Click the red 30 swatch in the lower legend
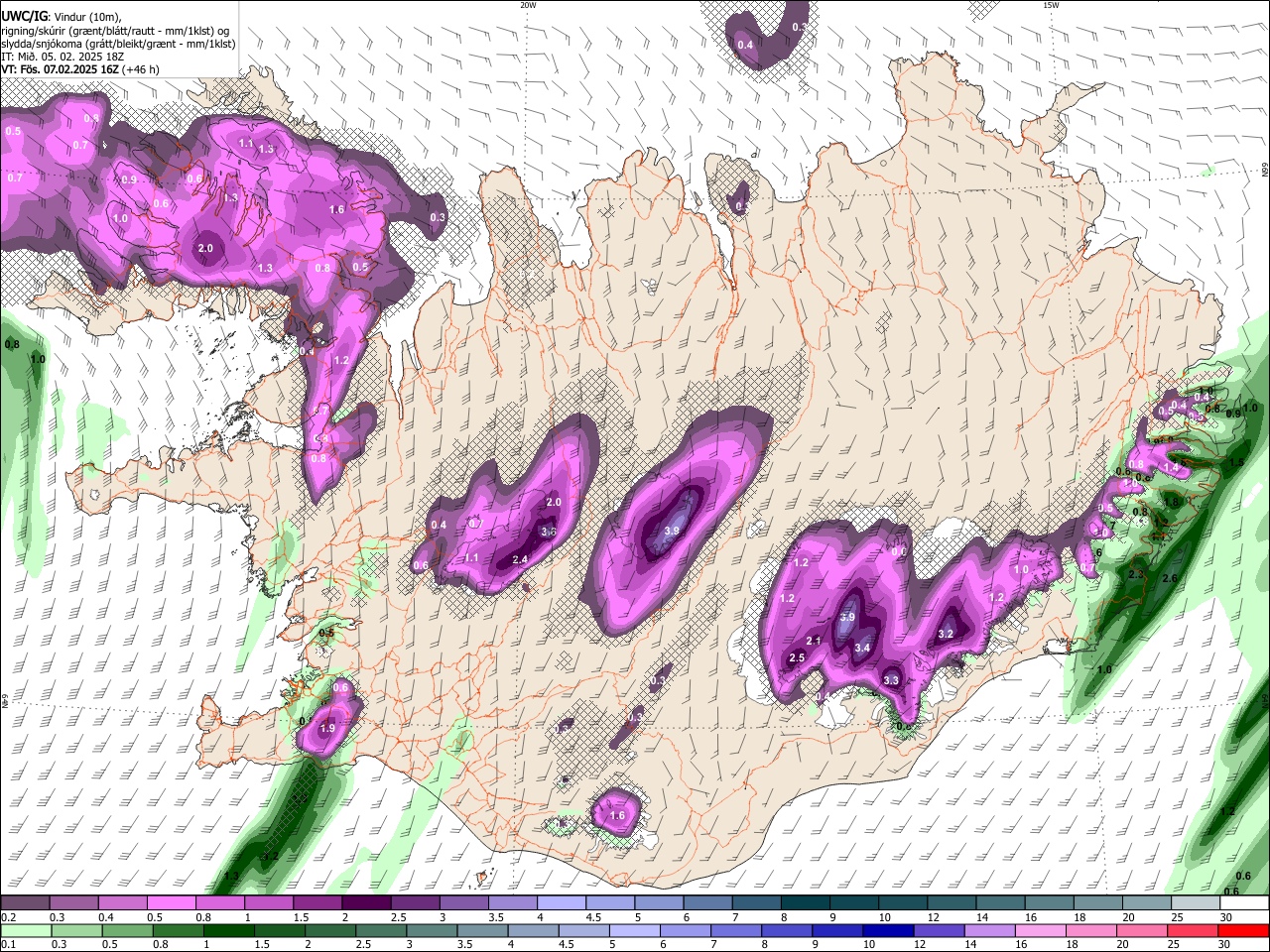 [x=1245, y=930]
